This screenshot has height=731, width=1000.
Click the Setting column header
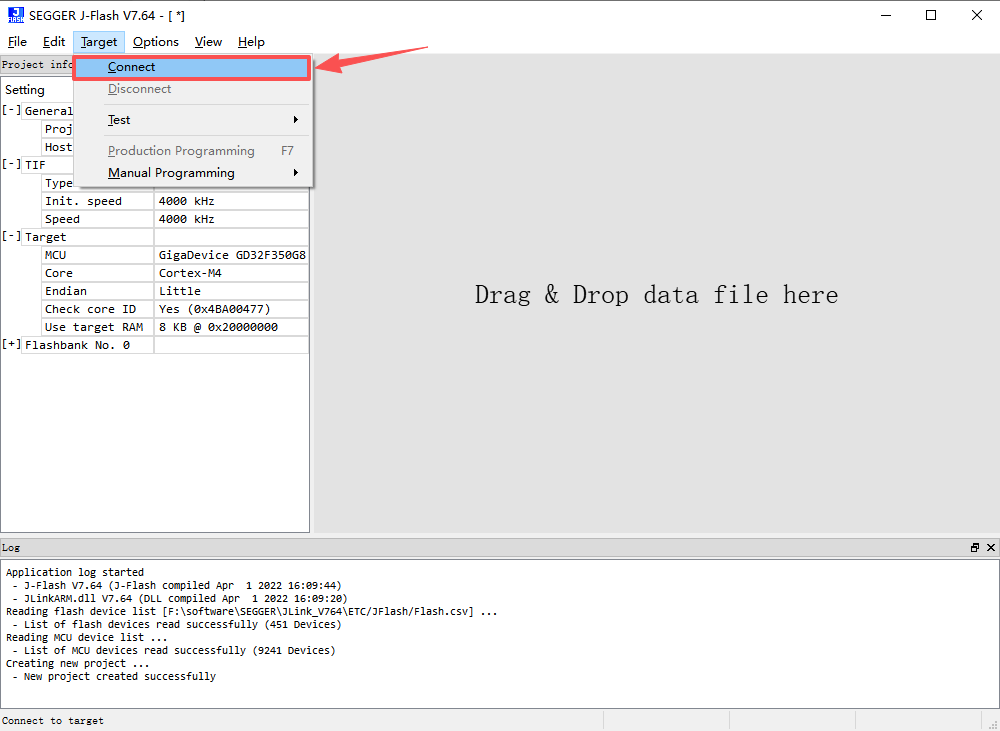point(25,90)
